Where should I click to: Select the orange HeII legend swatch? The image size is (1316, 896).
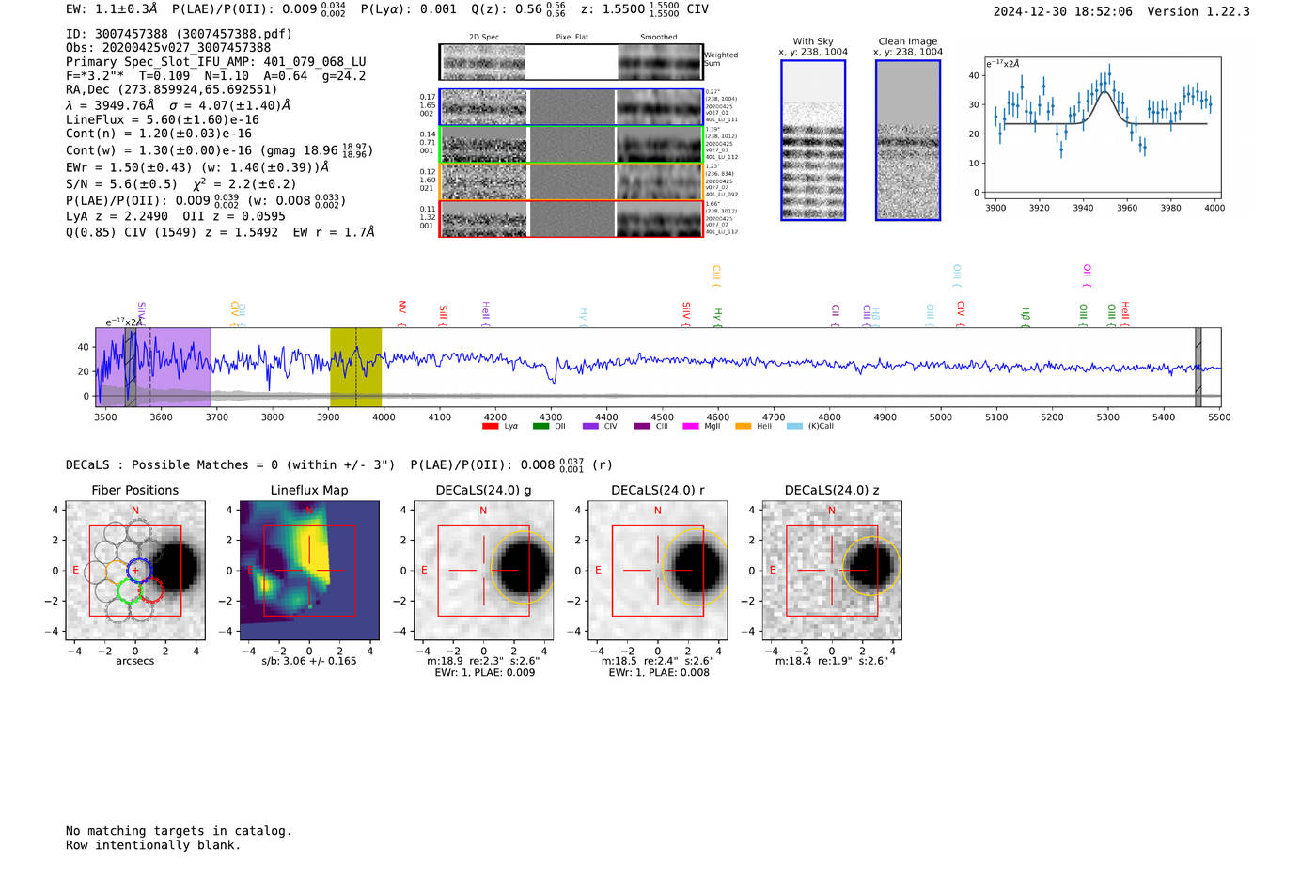click(743, 427)
